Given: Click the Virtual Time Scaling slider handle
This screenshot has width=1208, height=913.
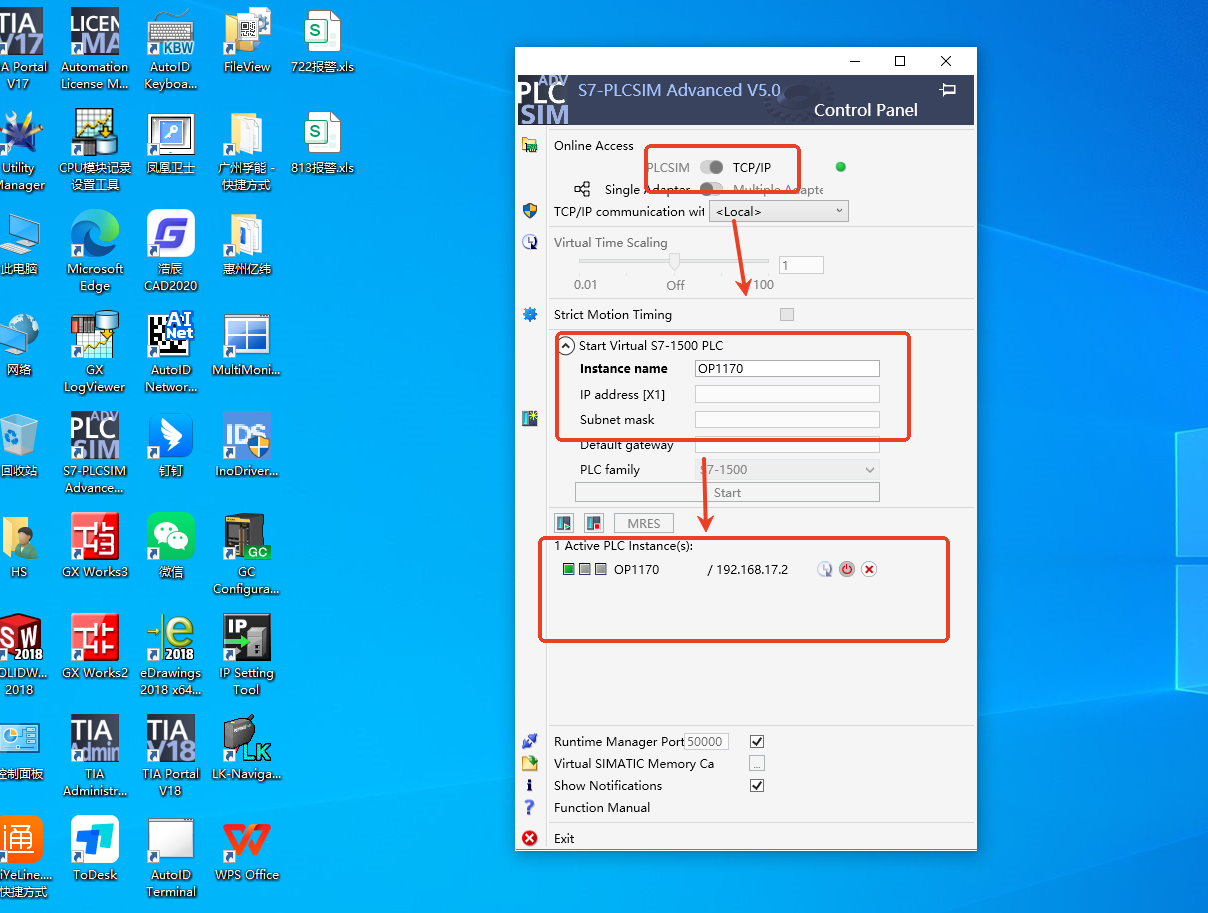Looking at the screenshot, I should [x=675, y=262].
